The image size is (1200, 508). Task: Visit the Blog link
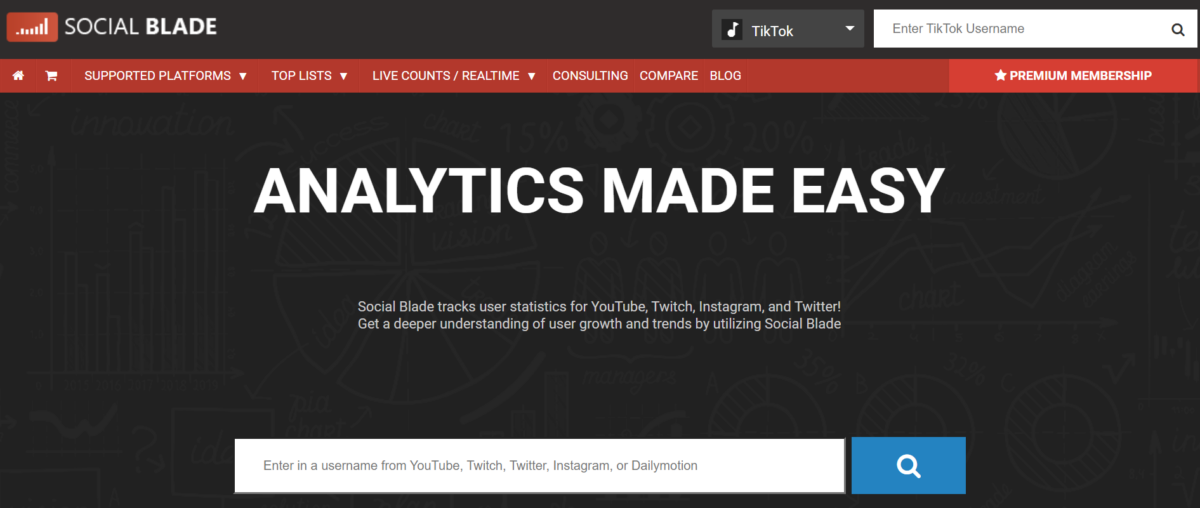(725, 76)
